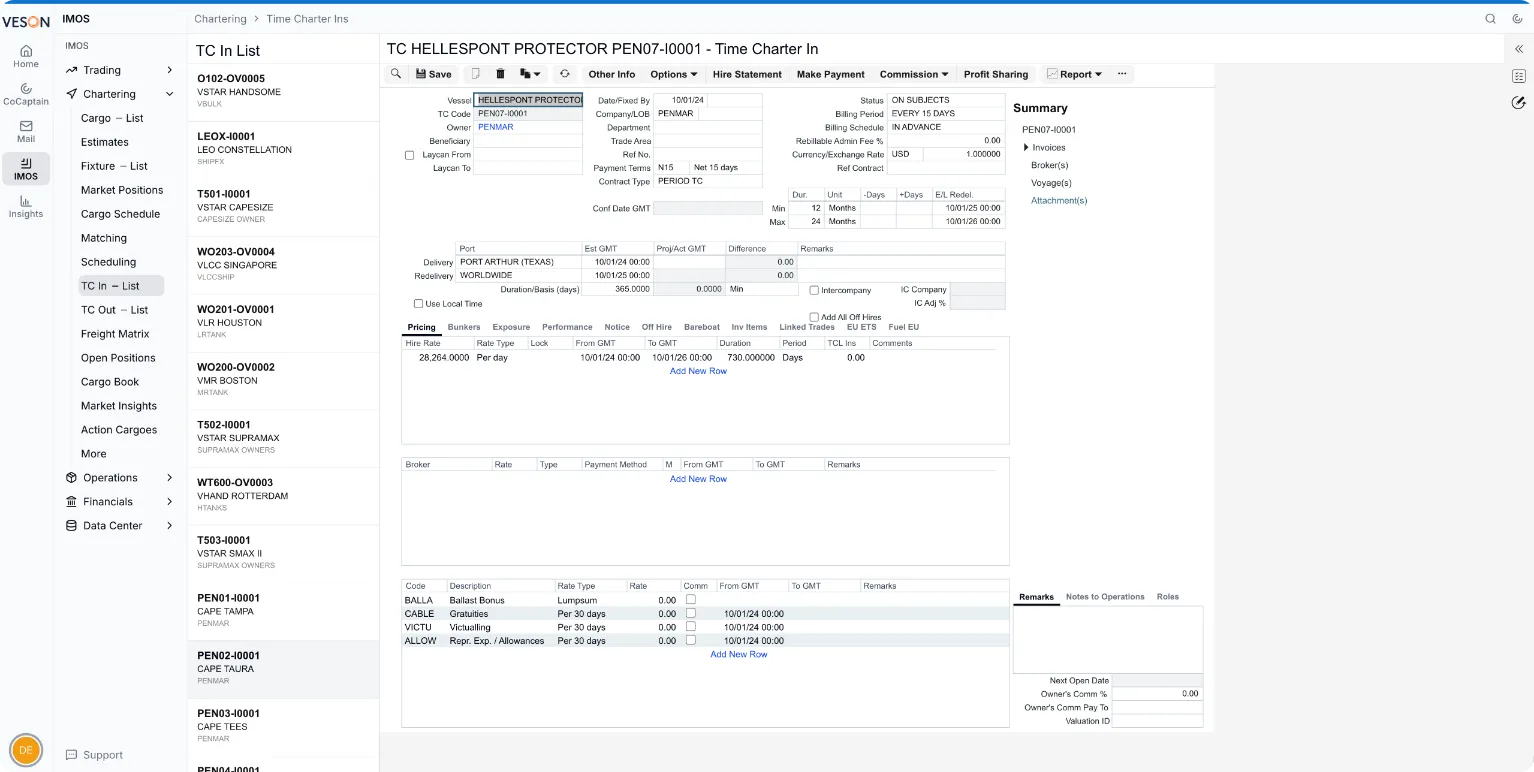Open the checklist panel icon on right

pos(1518,76)
